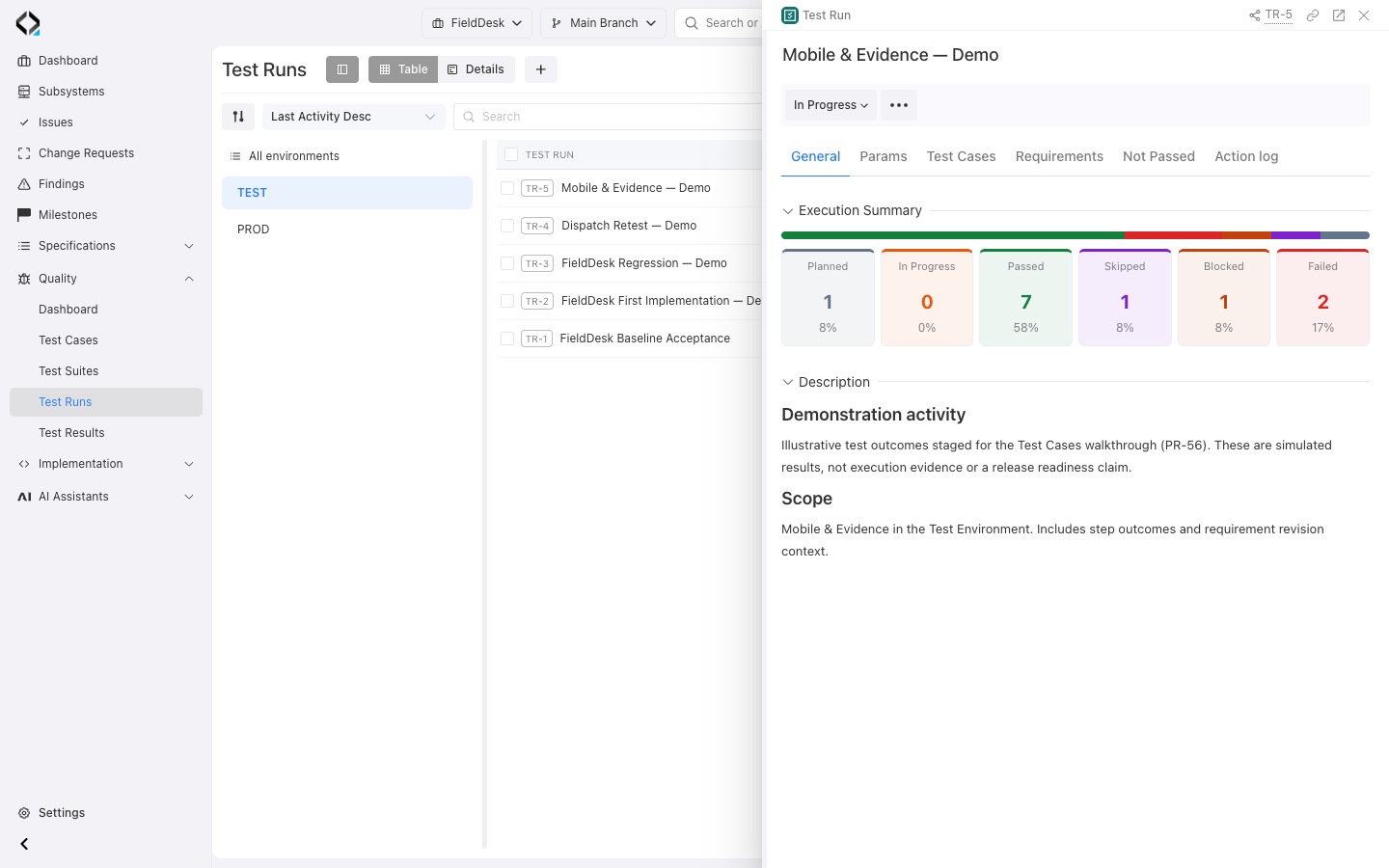Switch to the General tab
The height and width of the screenshot is (868, 1389).
815,156
